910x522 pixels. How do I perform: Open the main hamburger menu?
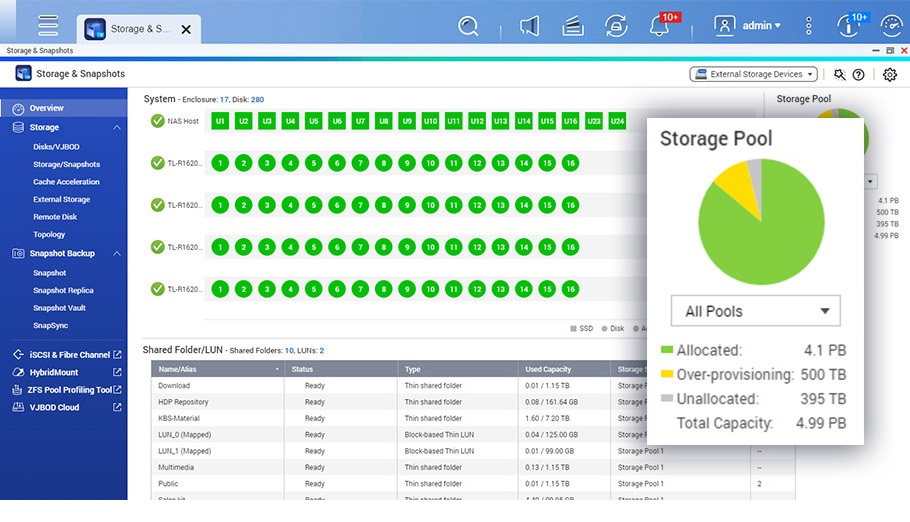point(48,26)
